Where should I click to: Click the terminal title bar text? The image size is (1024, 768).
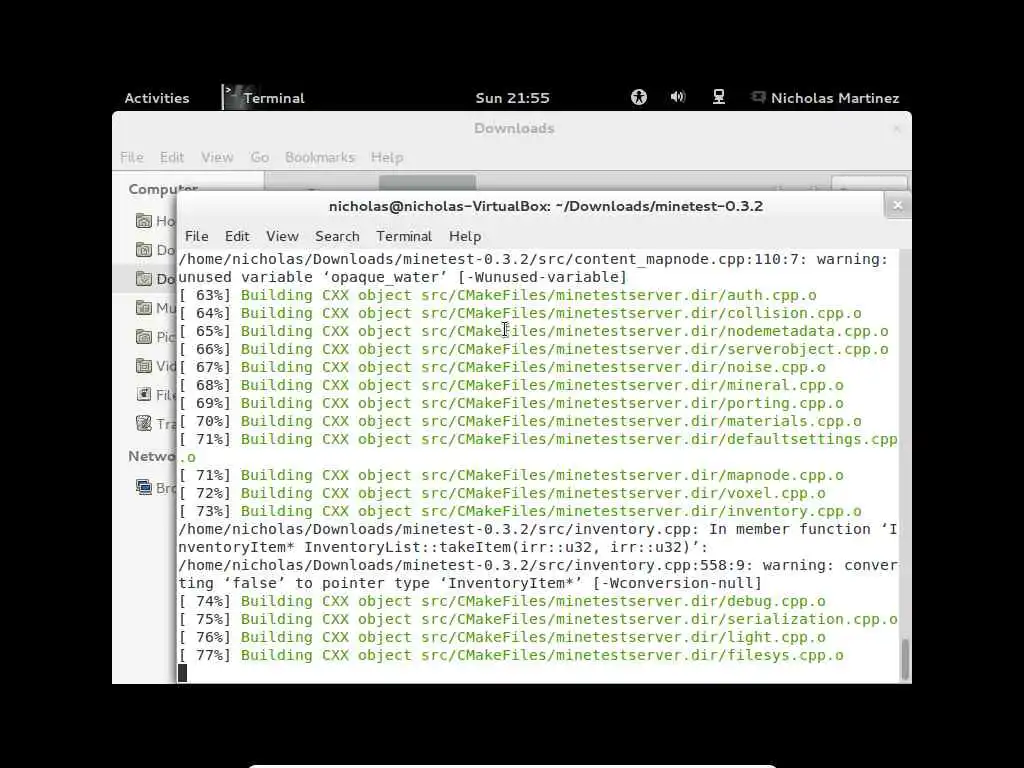coord(546,206)
